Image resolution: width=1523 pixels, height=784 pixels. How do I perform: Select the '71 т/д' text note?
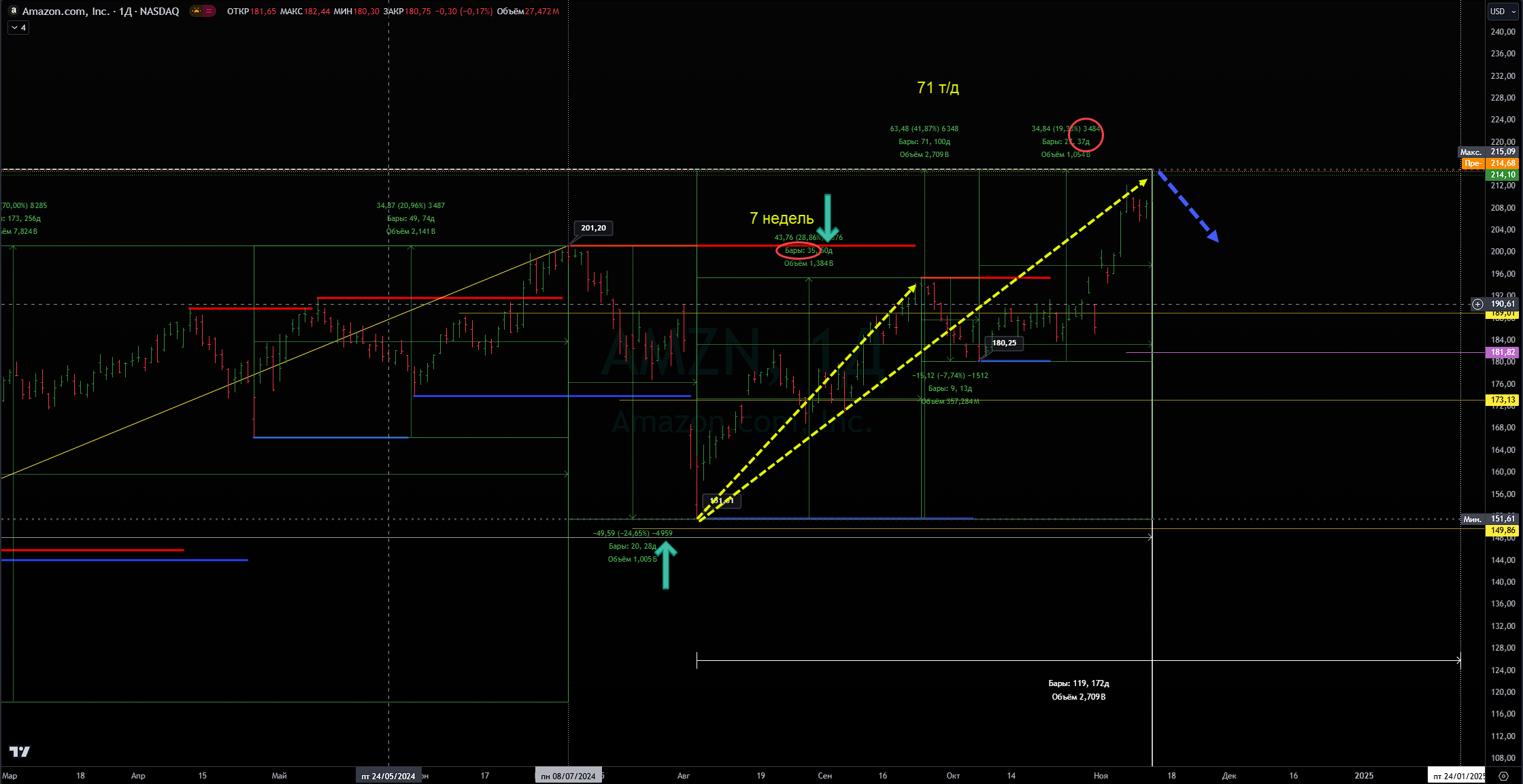(x=938, y=88)
